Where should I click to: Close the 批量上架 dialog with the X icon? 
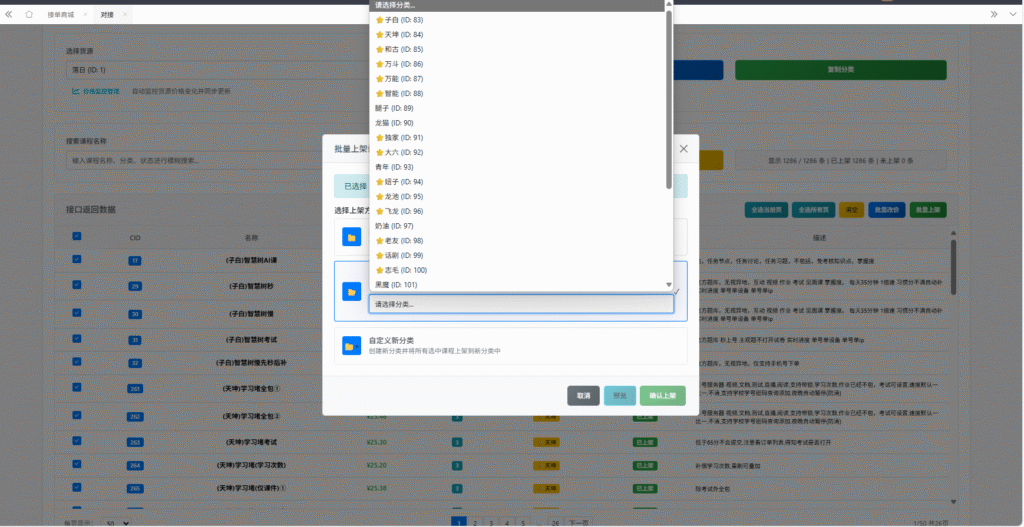[684, 148]
